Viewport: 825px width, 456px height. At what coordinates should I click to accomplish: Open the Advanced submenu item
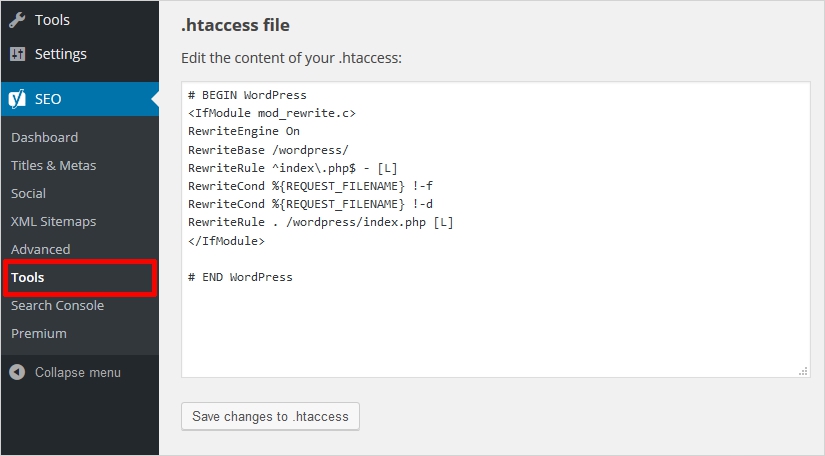pos(40,249)
